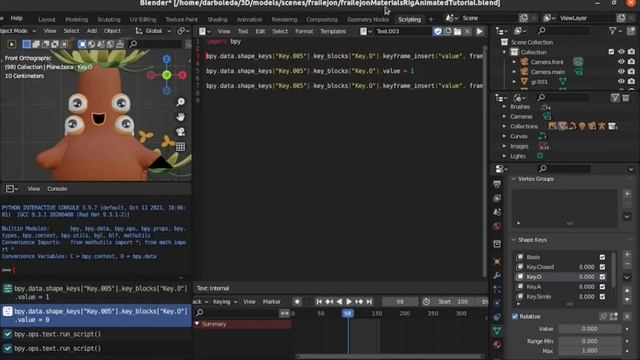Open the Global transform orientation dropdown

pyautogui.click(x=153, y=31)
